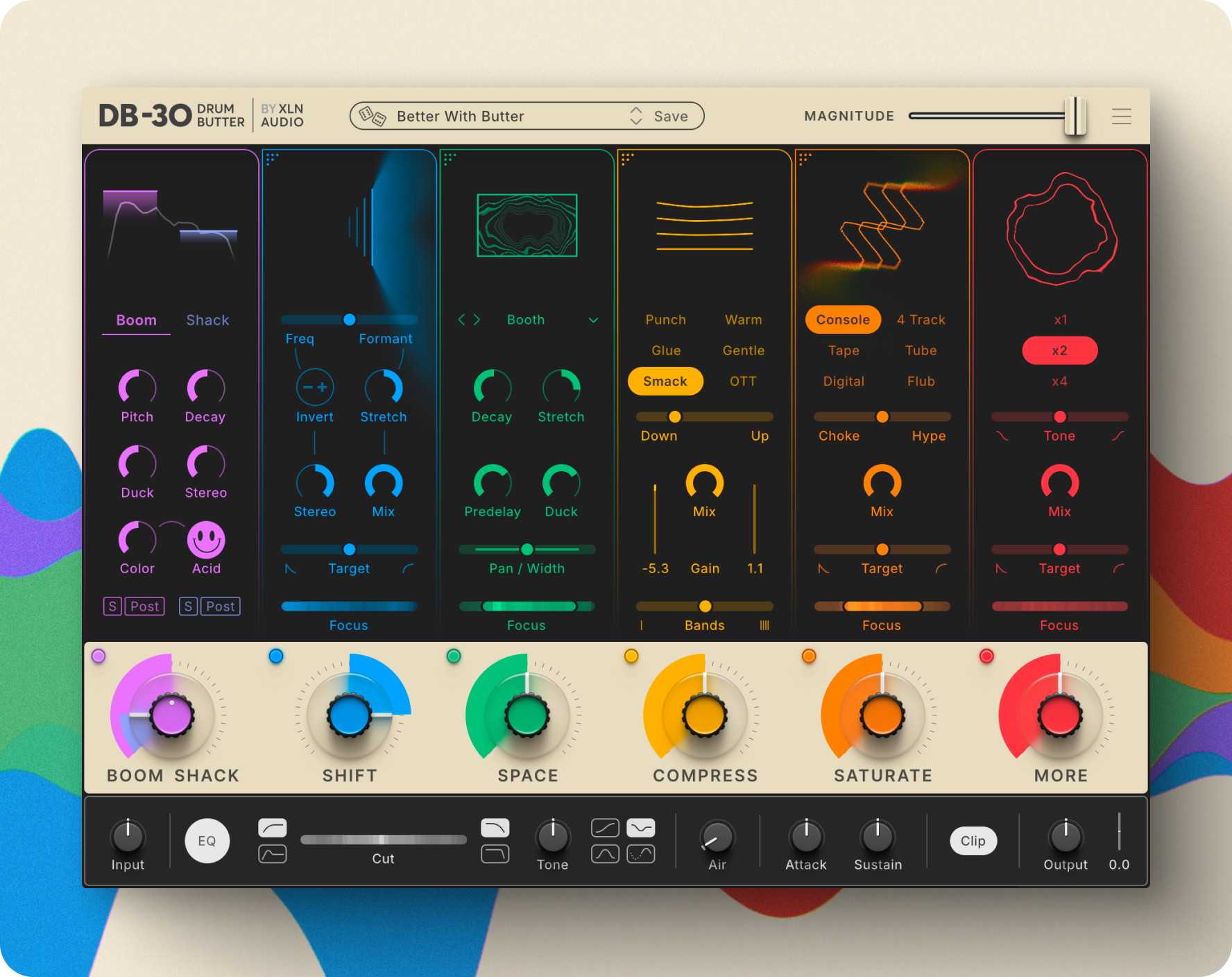
Task: Toggle the Compress module power dot
Action: [x=631, y=656]
